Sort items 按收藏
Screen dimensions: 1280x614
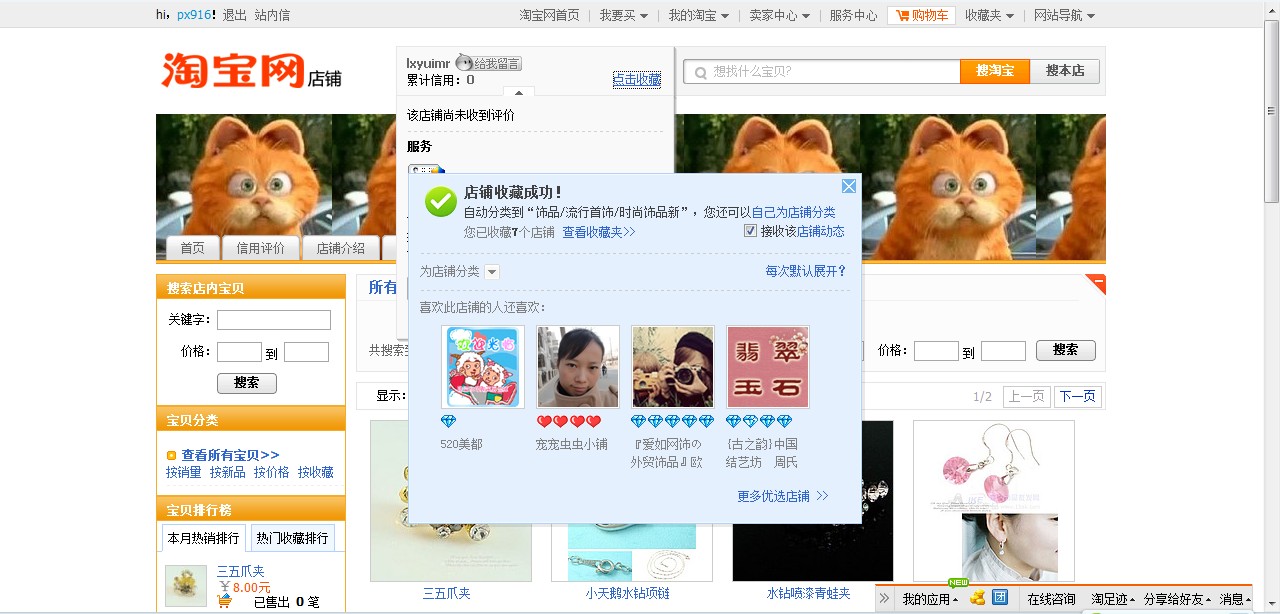click(315, 472)
